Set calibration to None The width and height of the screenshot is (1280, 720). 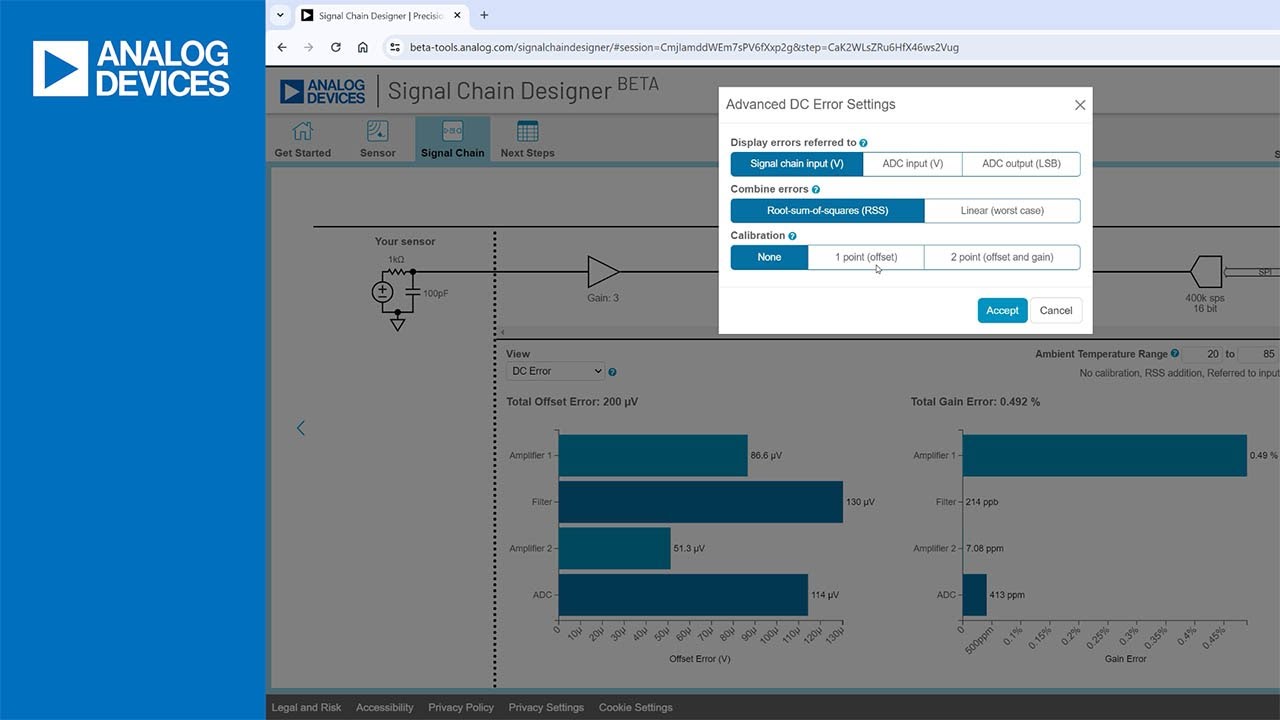[769, 257]
